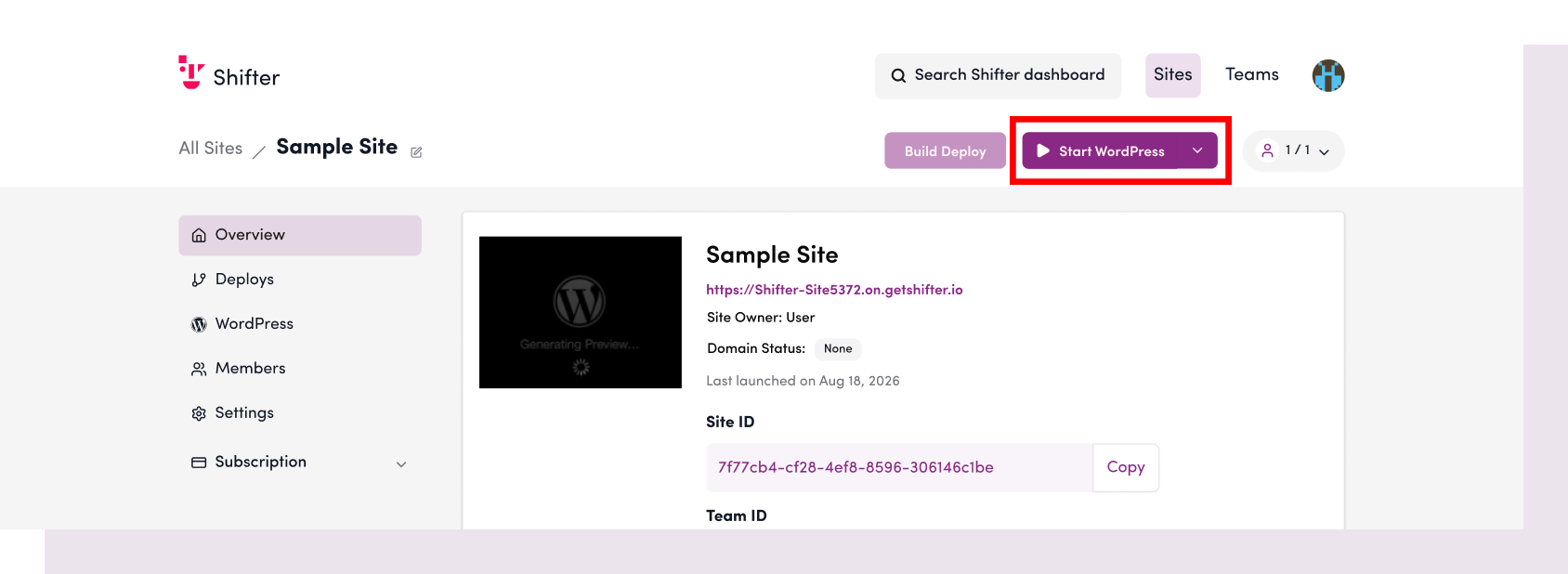Click the Site Owner: User text

761,318
